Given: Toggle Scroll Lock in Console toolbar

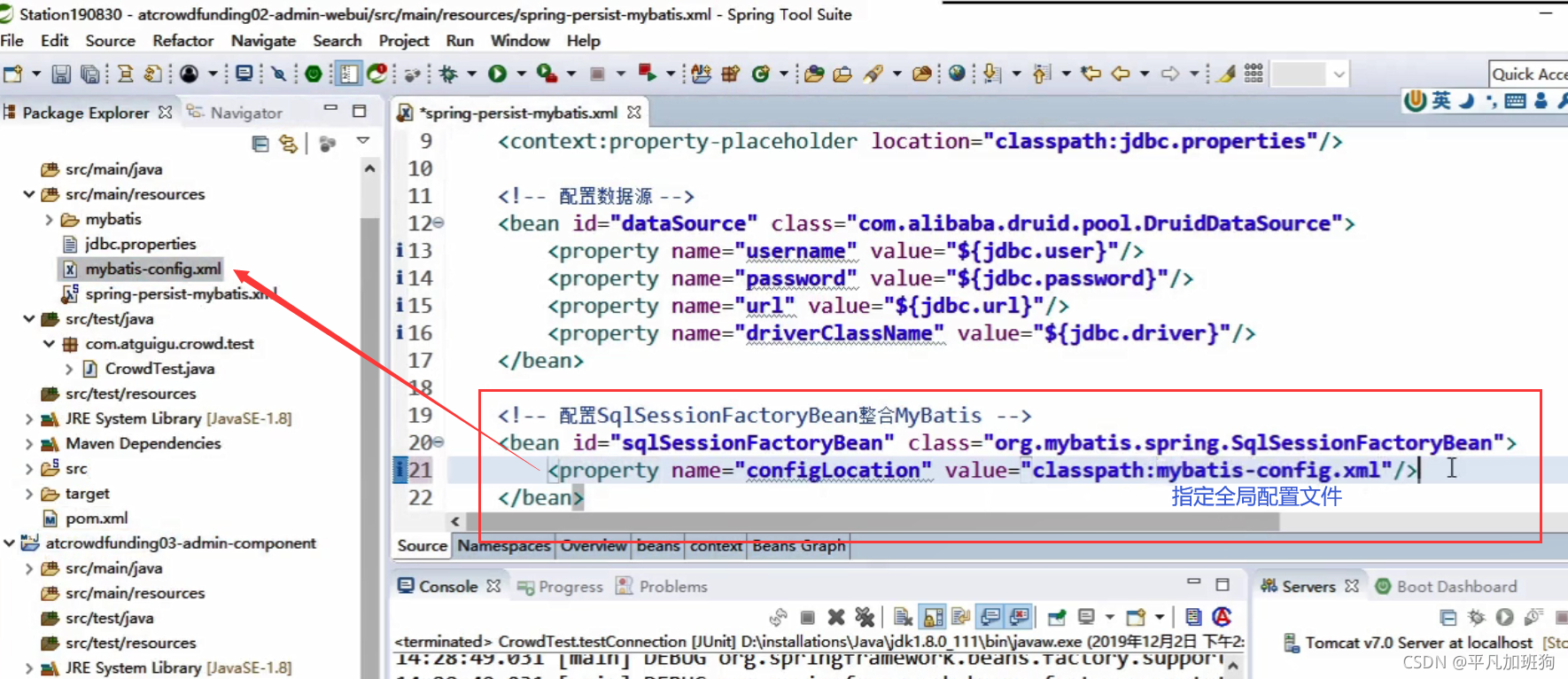Looking at the screenshot, I should 933,617.
